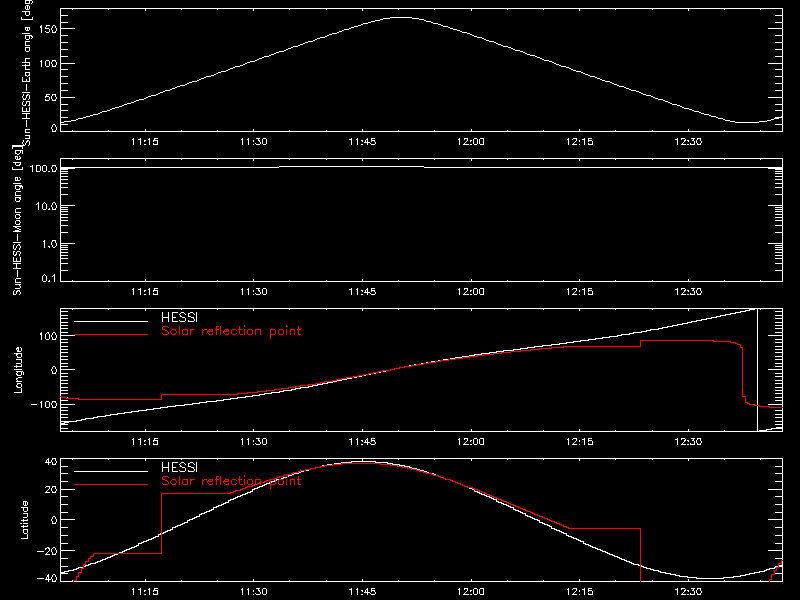Click the 50 value on Sun-HESSI-Earth axis

pos(51,97)
